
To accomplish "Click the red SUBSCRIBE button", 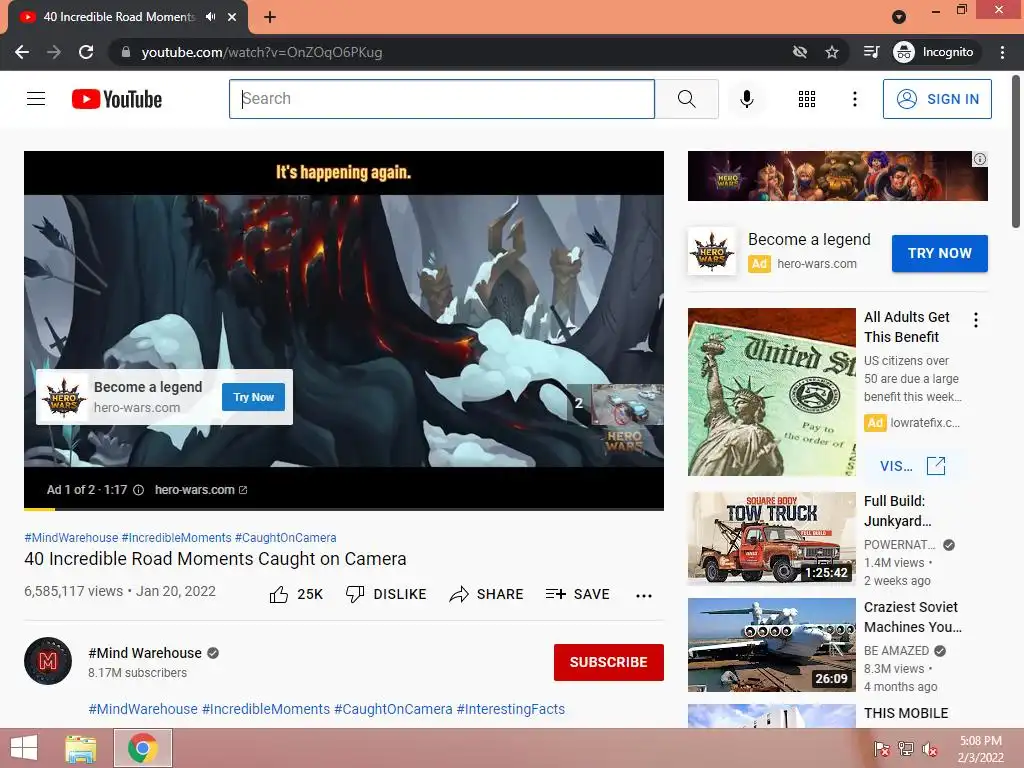I will pyautogui.click(x=609, y=662).
